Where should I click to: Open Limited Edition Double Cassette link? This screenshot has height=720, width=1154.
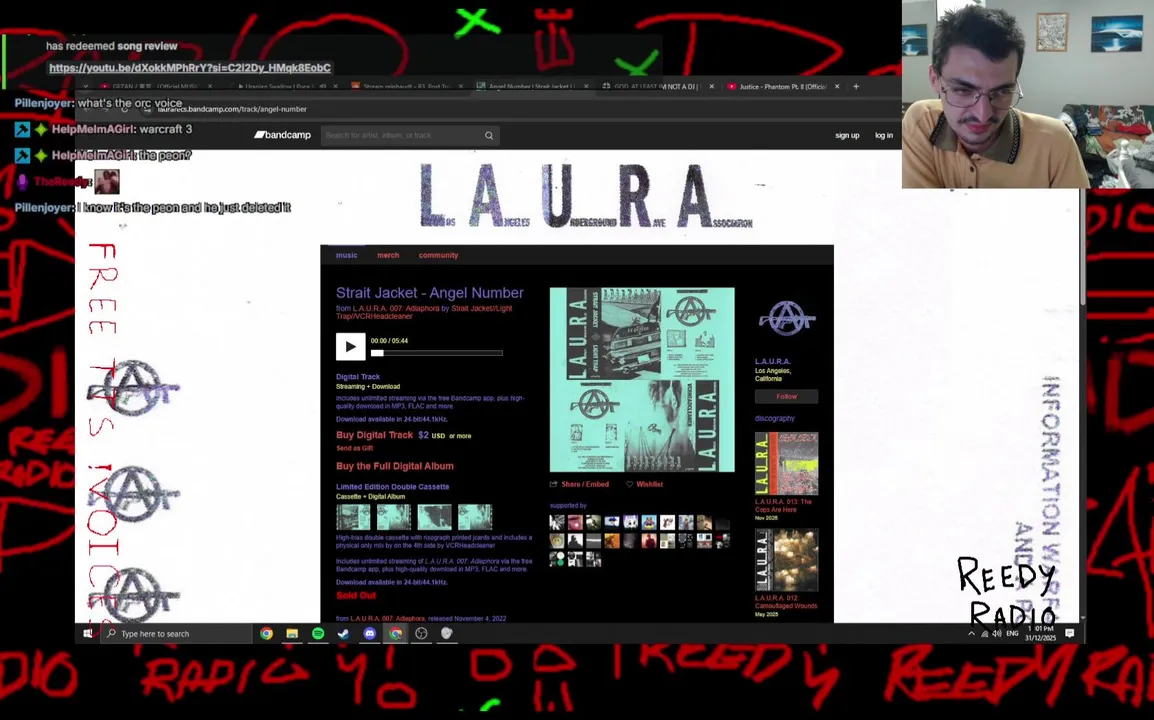(x=392, y=487)
